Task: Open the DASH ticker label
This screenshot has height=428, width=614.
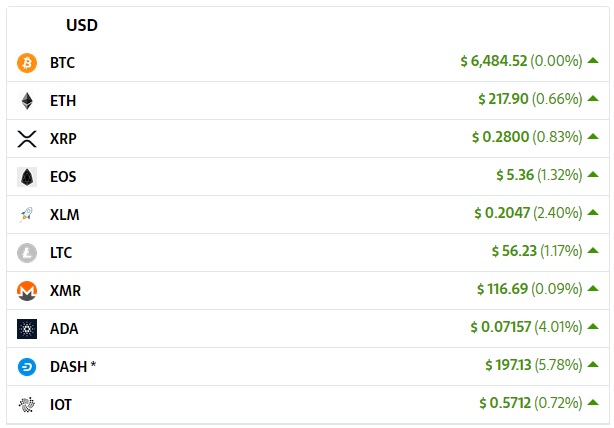Action: click(x=69, y=367)
